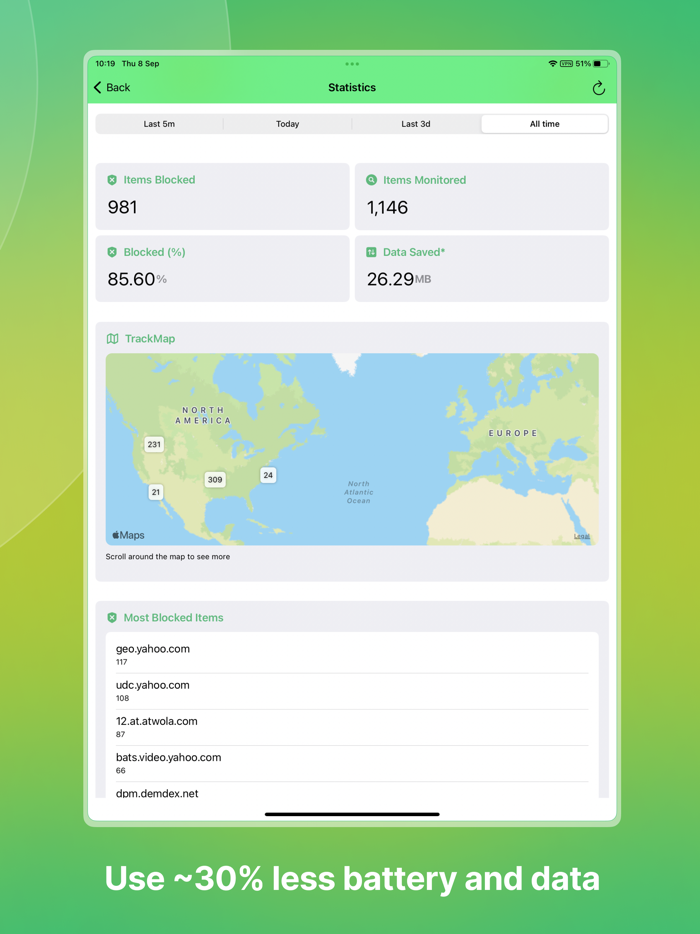This screenshot has height=934, width=700.
Task: Tap the 26.29 MB data saved value
Action: click(x=399, y=279)
